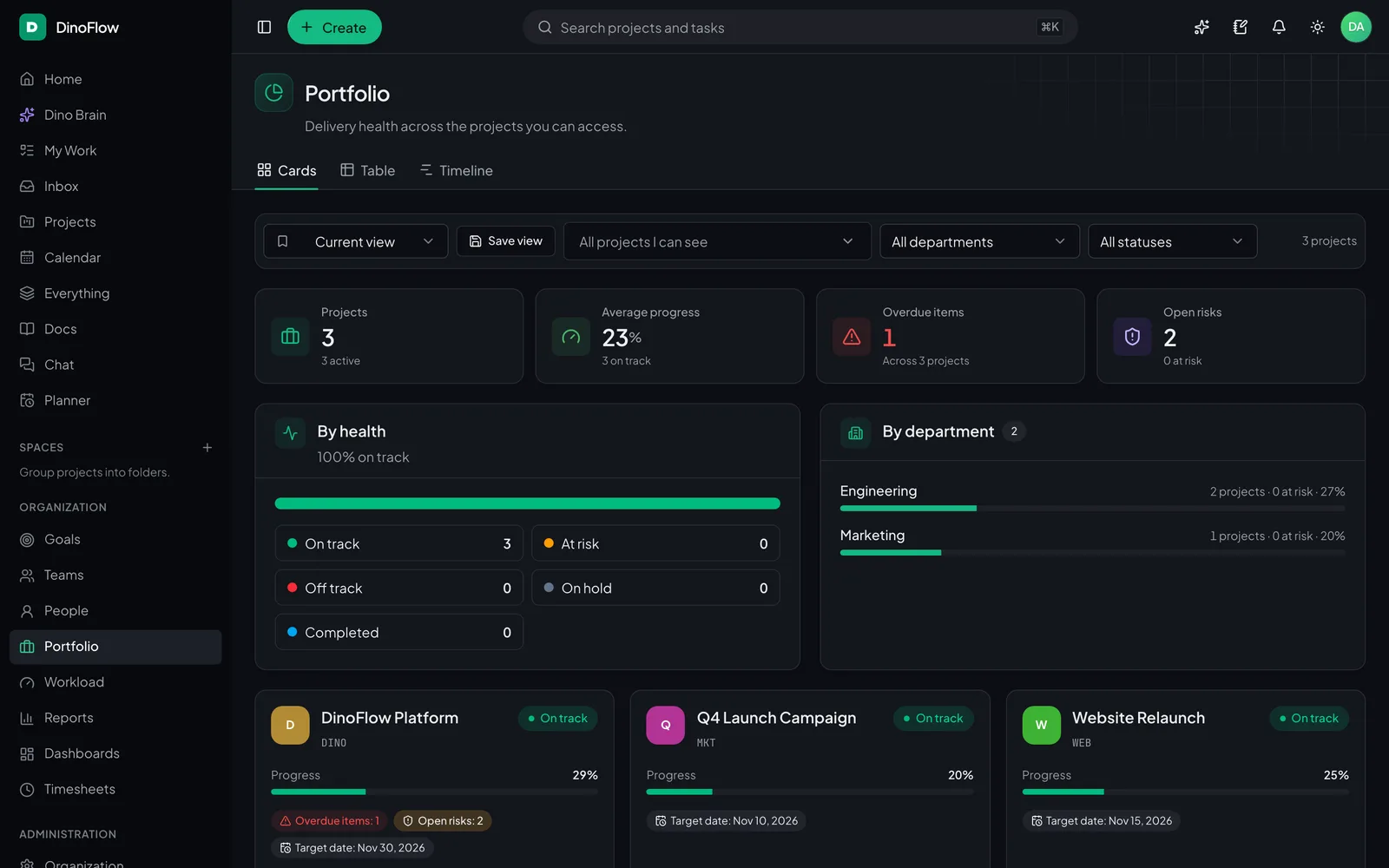The width and height of the screenshot is (1389, 868).
Task: Click the Open risks shield icon
Action: point(1132,337)
